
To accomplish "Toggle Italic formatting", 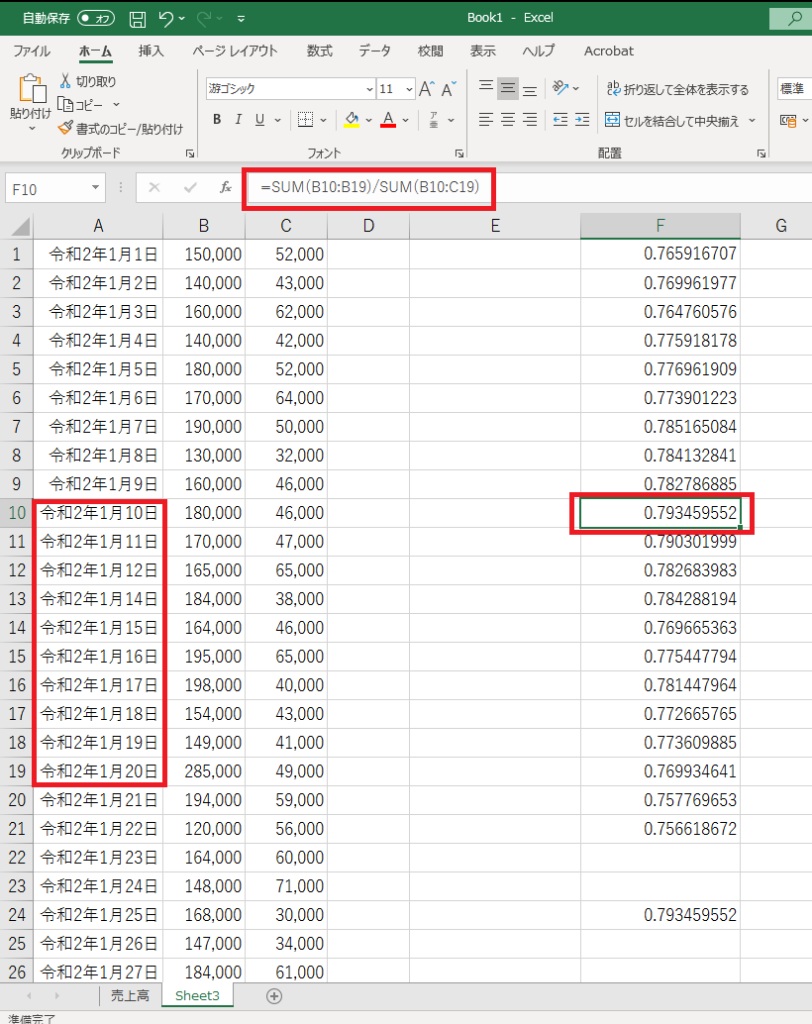I will click(x=238, y=120).
